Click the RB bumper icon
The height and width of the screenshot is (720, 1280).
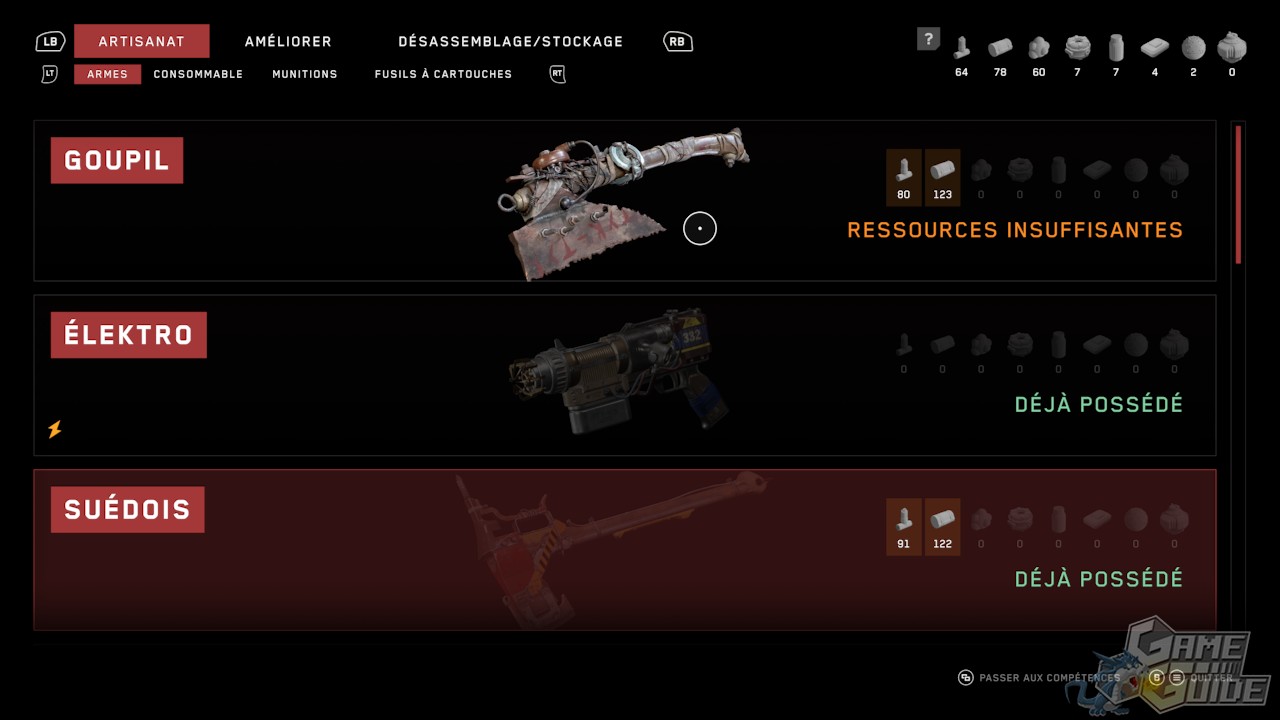[678, 42]
